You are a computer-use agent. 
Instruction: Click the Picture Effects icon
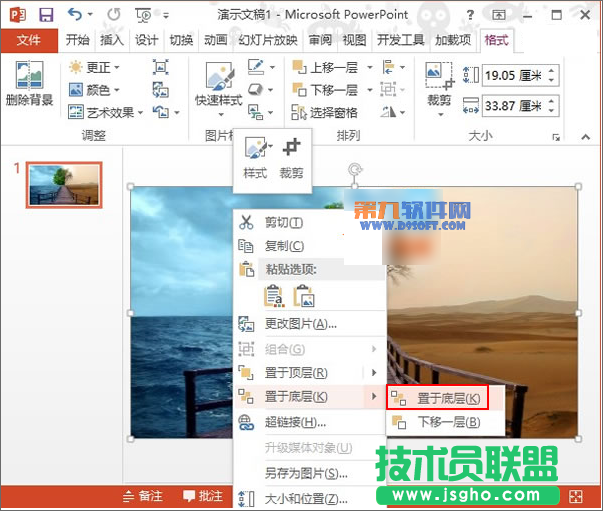click(x=255, y=90)
